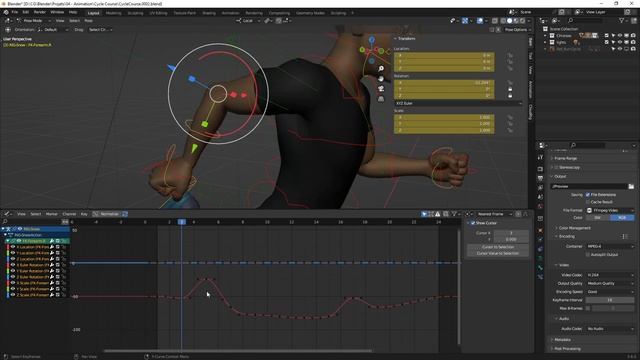The image size is (640, 360).
Task: Open the Pose Mode dropdown
Action: [x=33, y=20]
